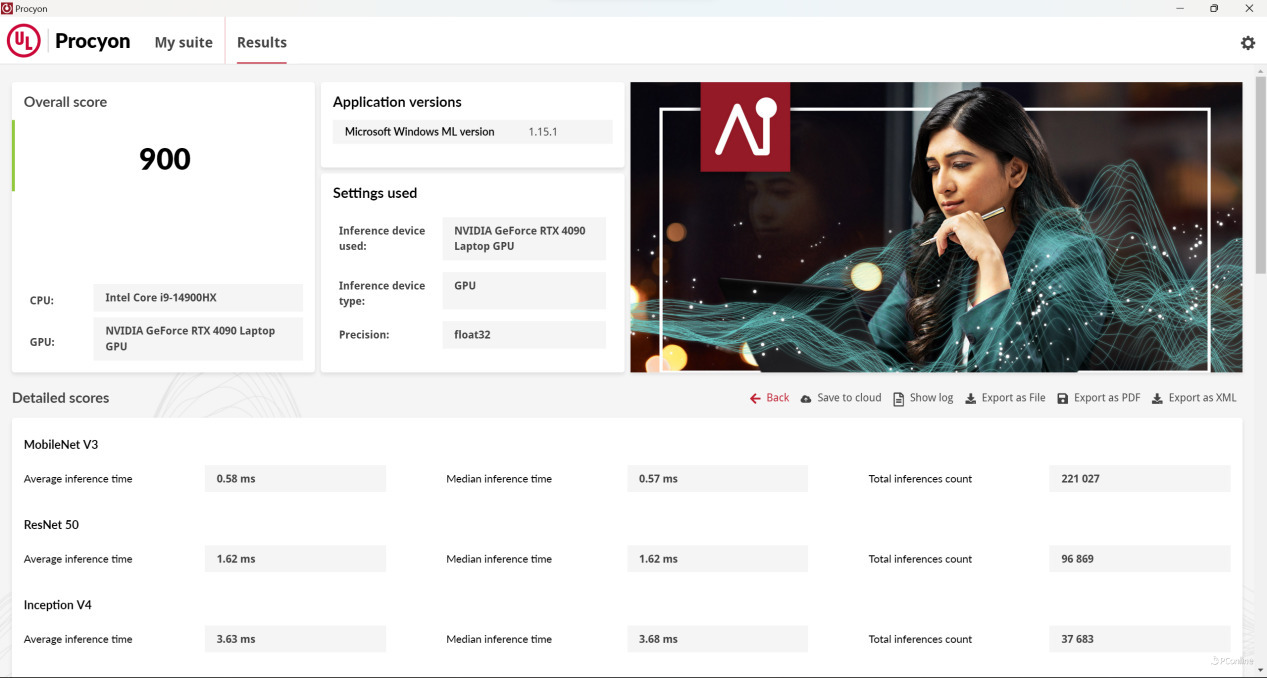Open the settings gear icon
This screenshot has height=678, width=1267.
point(1247,43)
